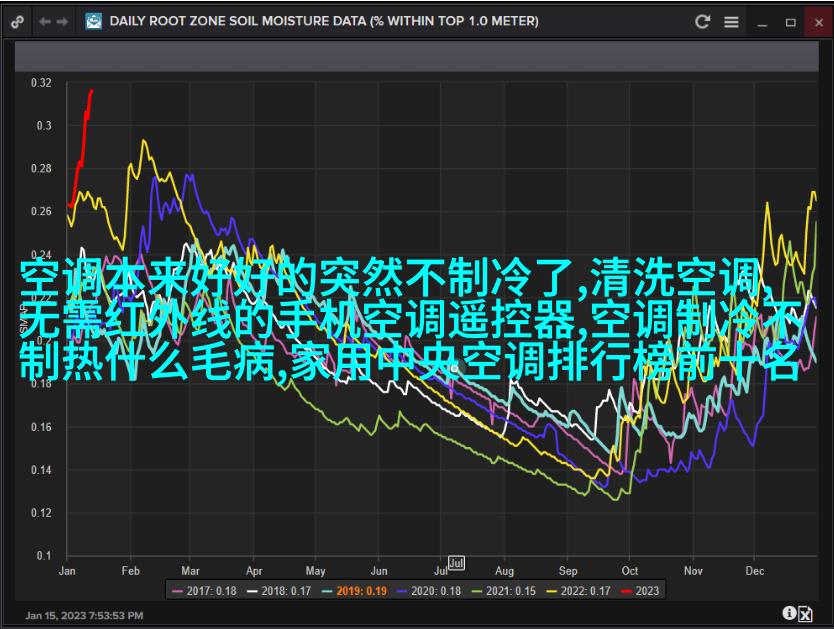
Task: Click the Daily Root Zone Soil Moisture title
Action: [x=323, y=21]
